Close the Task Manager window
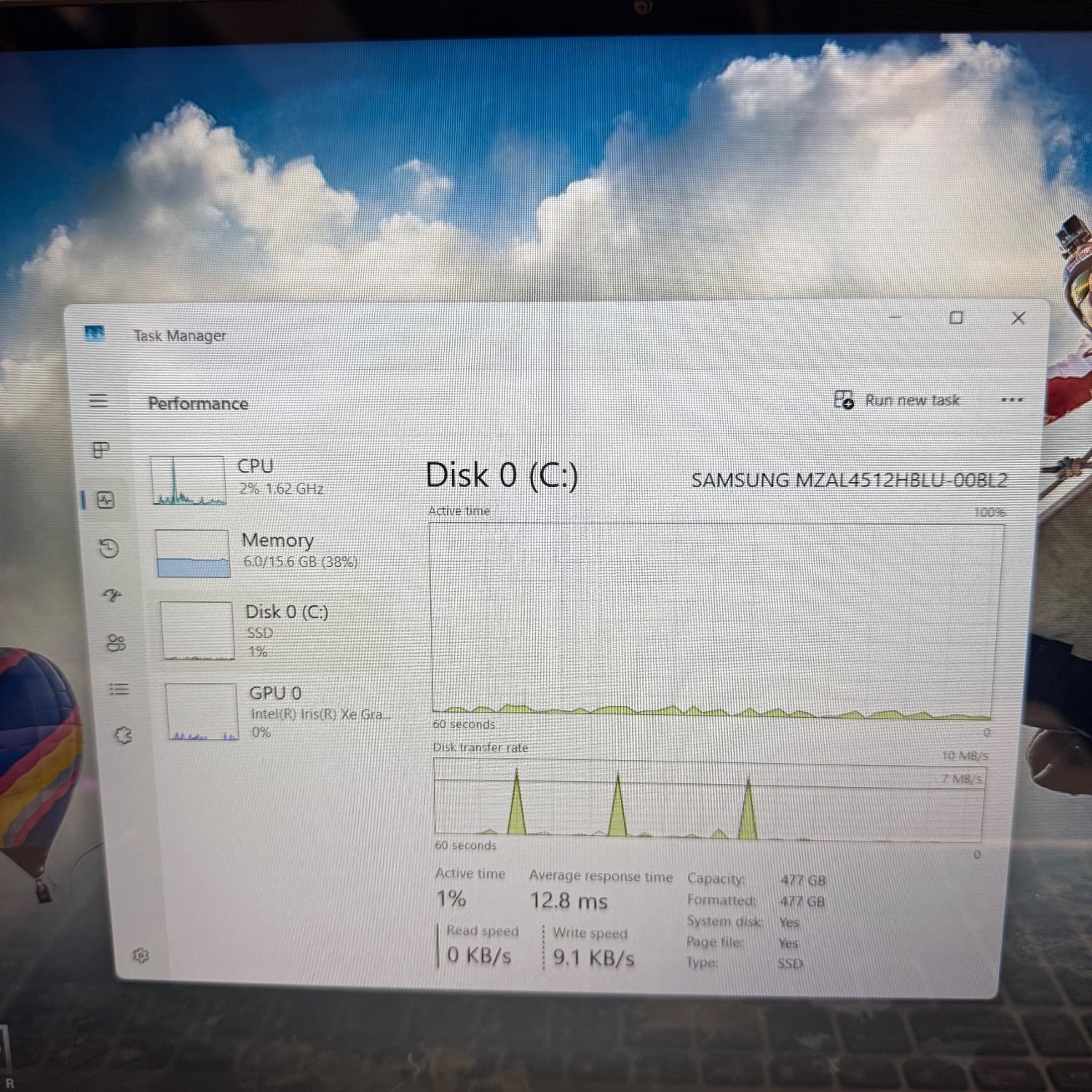This screenshot has width=1092, height=1092. 1018,318
